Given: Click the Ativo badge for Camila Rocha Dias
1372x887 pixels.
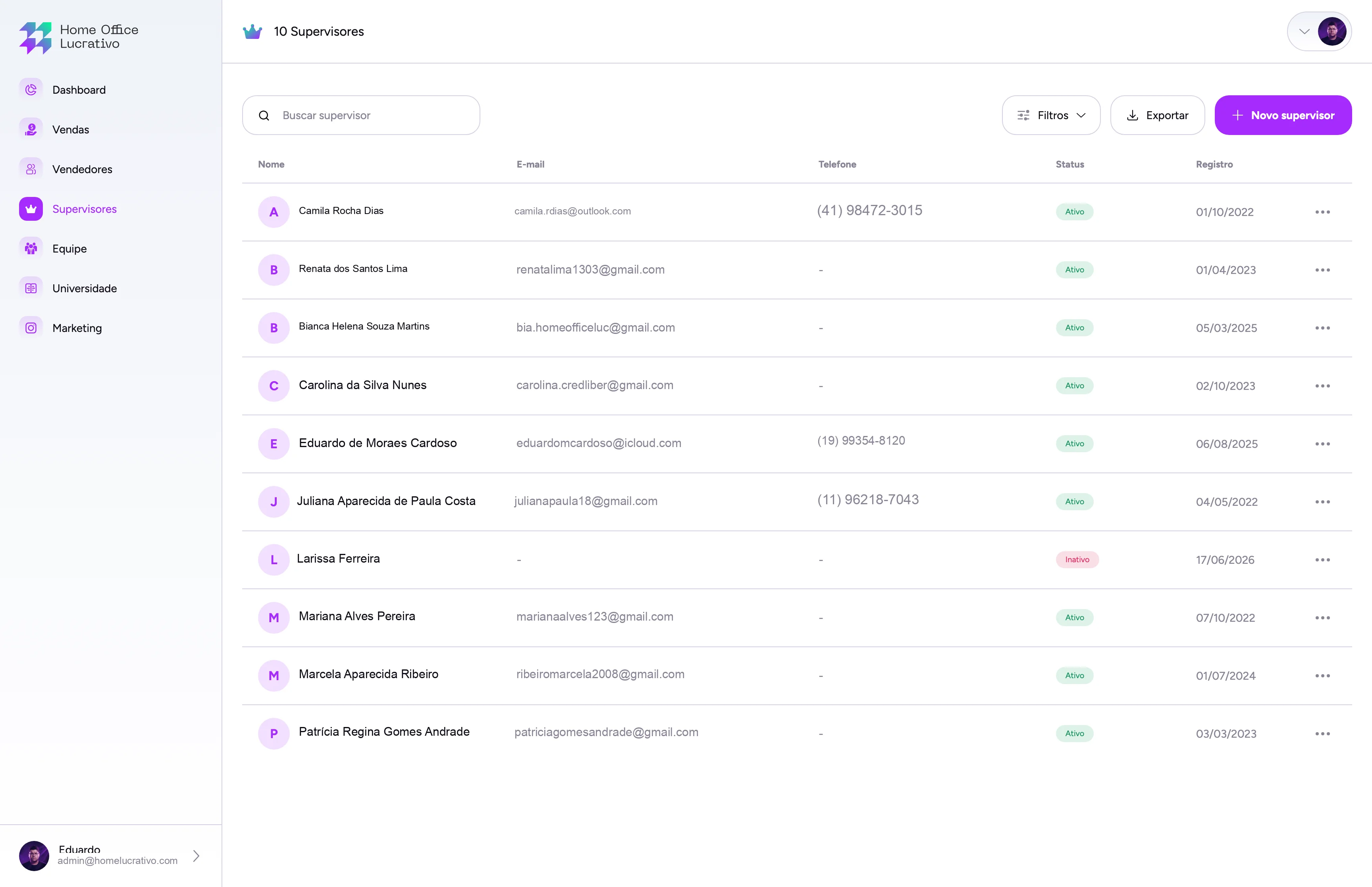Looking at the screenshot, I should click(x=1074, y=212).
